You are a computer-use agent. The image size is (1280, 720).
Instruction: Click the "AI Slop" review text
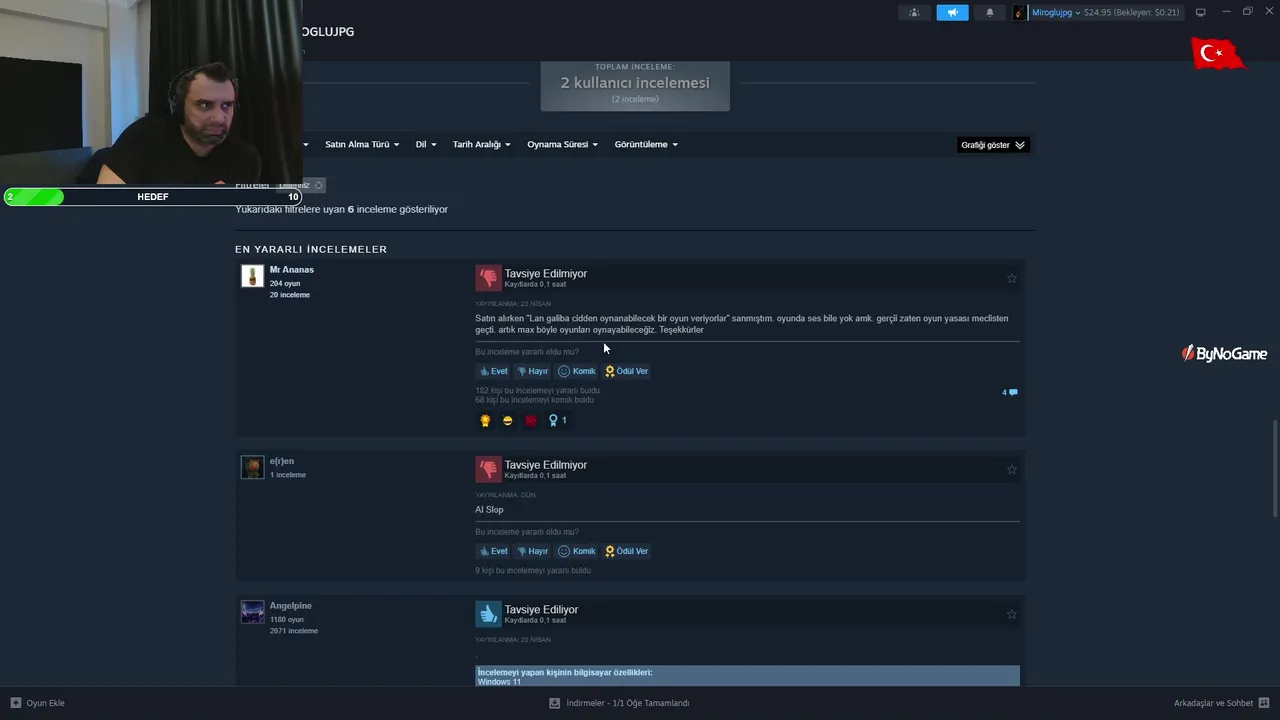[489, 510]
